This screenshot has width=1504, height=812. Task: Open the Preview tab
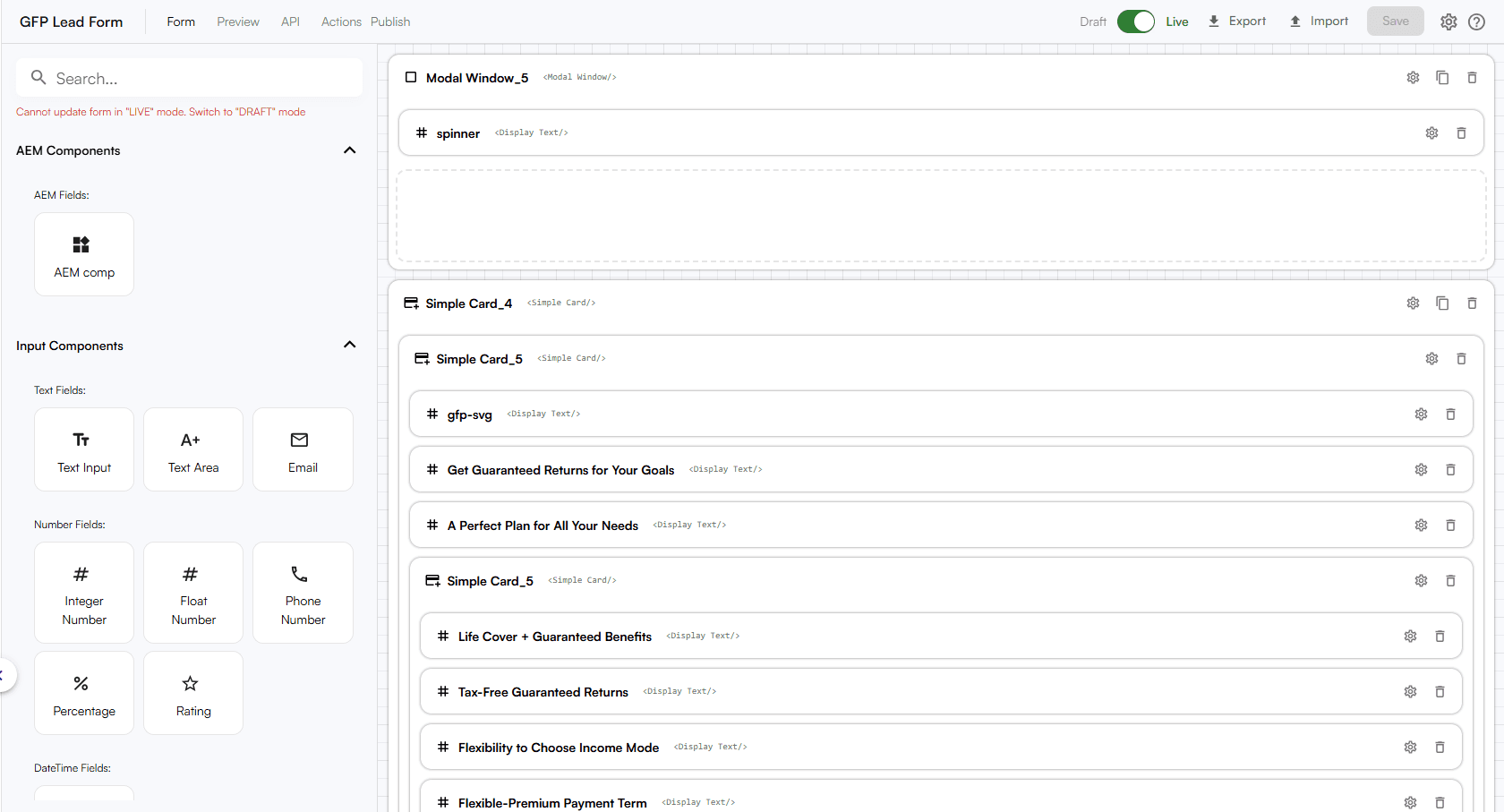(x=237, y=21)
